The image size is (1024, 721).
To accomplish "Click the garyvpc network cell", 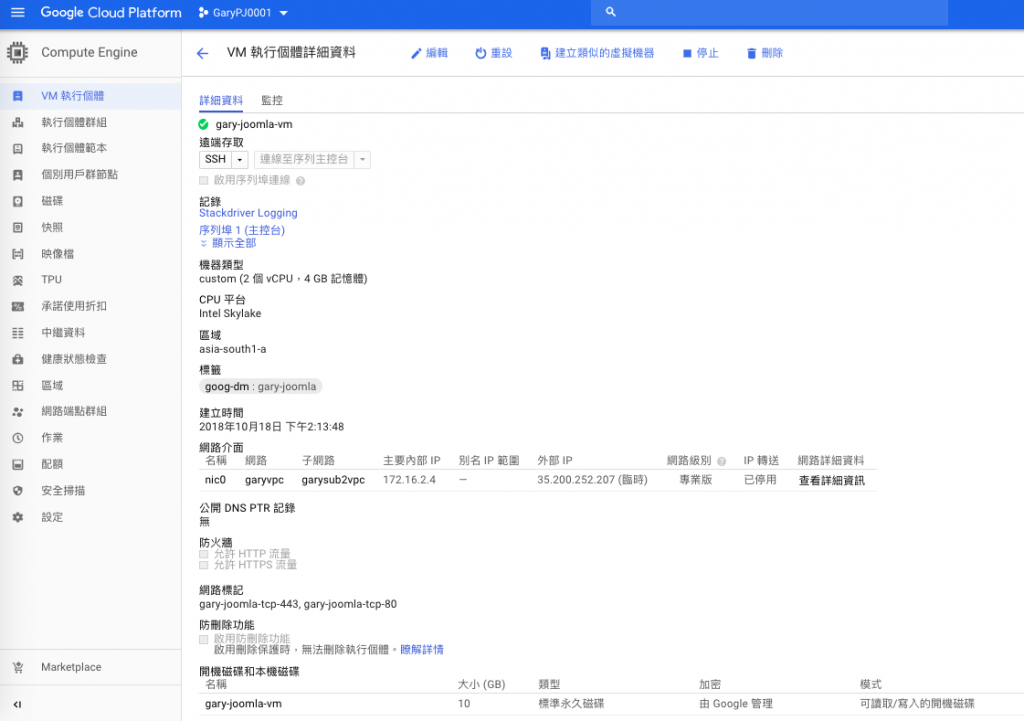I will (264, 480).
